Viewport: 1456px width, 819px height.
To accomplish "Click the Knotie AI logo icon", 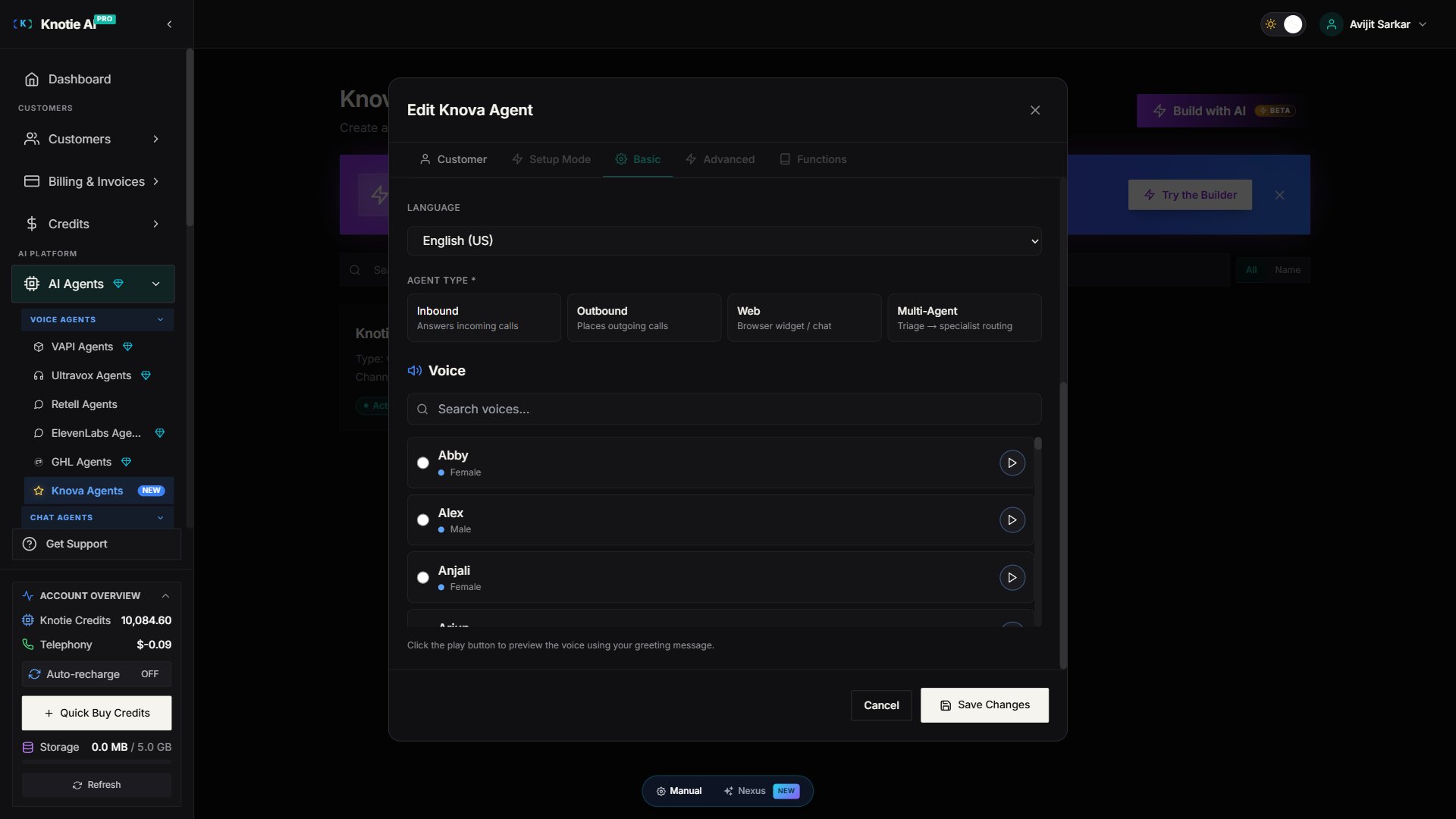I will pos(23,24).
